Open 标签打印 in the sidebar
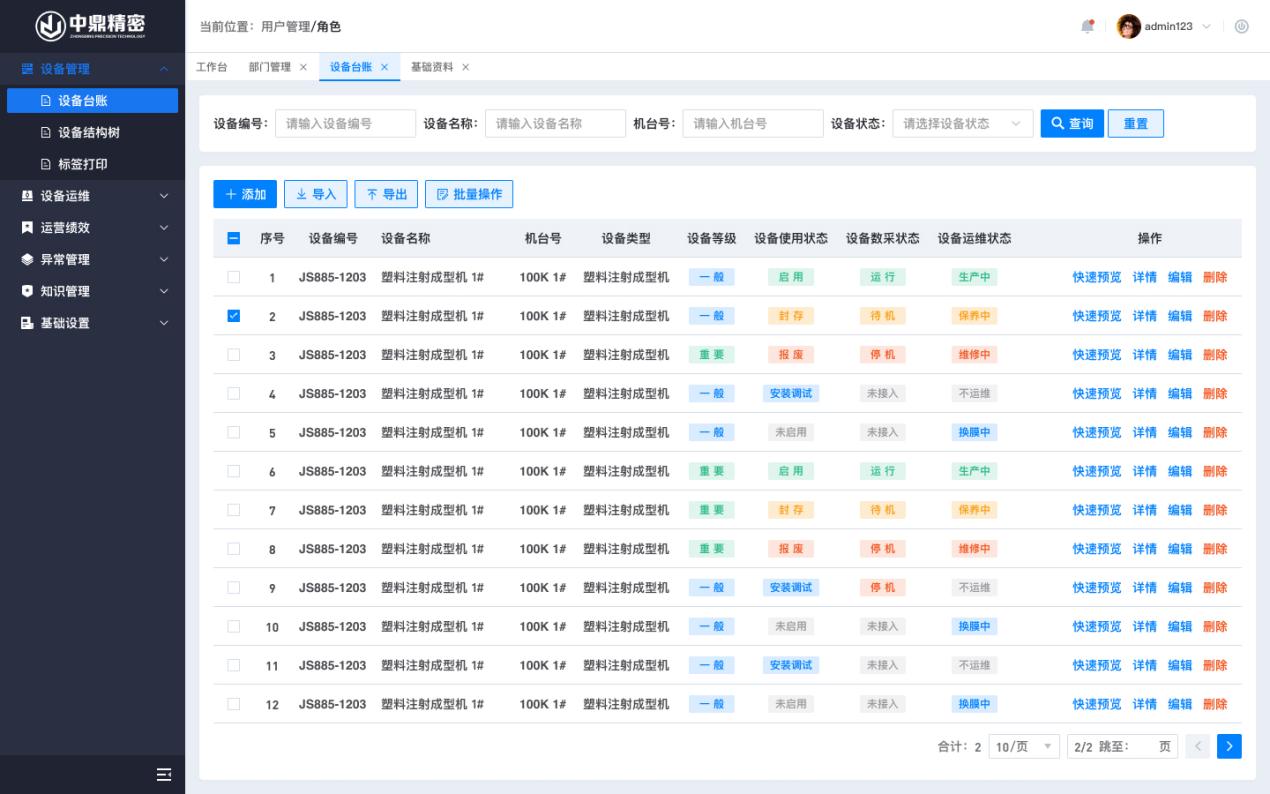The image size is (1270, 794). point(82,164)
